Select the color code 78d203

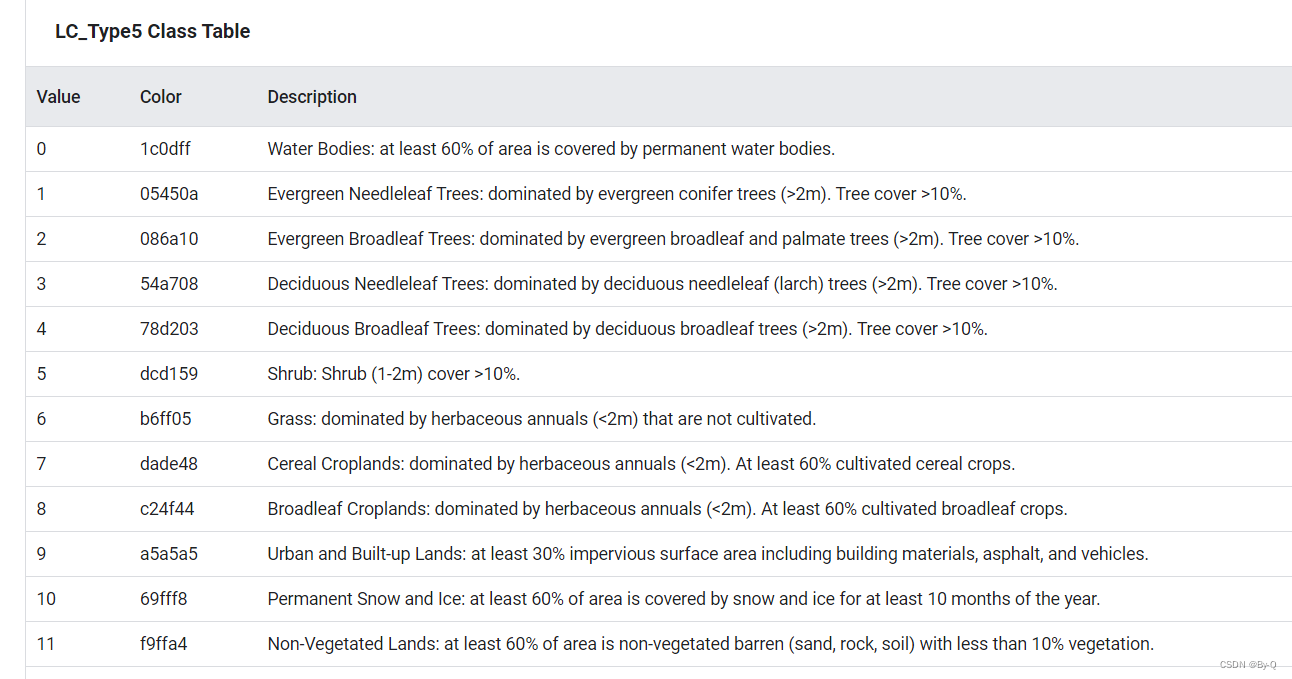pos(169,329)
